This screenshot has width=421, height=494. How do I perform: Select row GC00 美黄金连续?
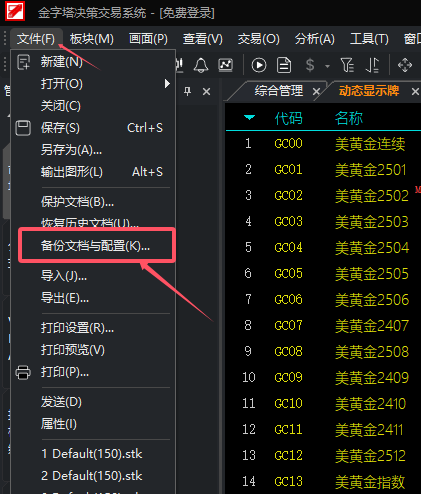coord(323,144)
